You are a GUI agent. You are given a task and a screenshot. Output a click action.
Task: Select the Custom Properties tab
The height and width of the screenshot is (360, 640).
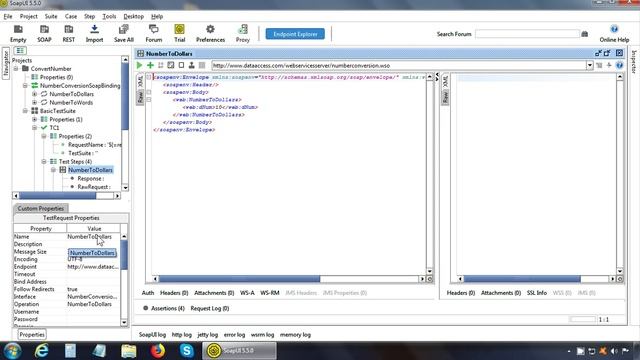tap(40, 208)
